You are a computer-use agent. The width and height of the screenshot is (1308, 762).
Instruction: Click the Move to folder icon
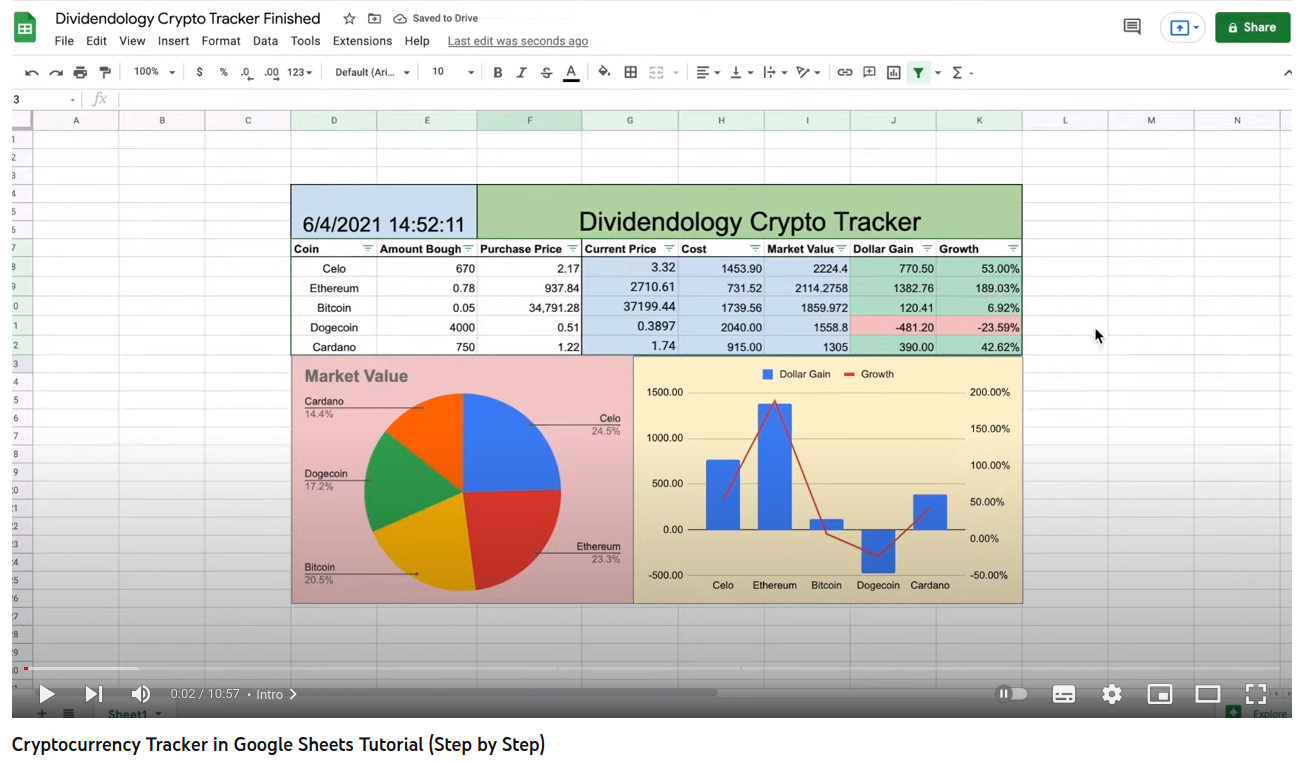click(x=374, y=19)
